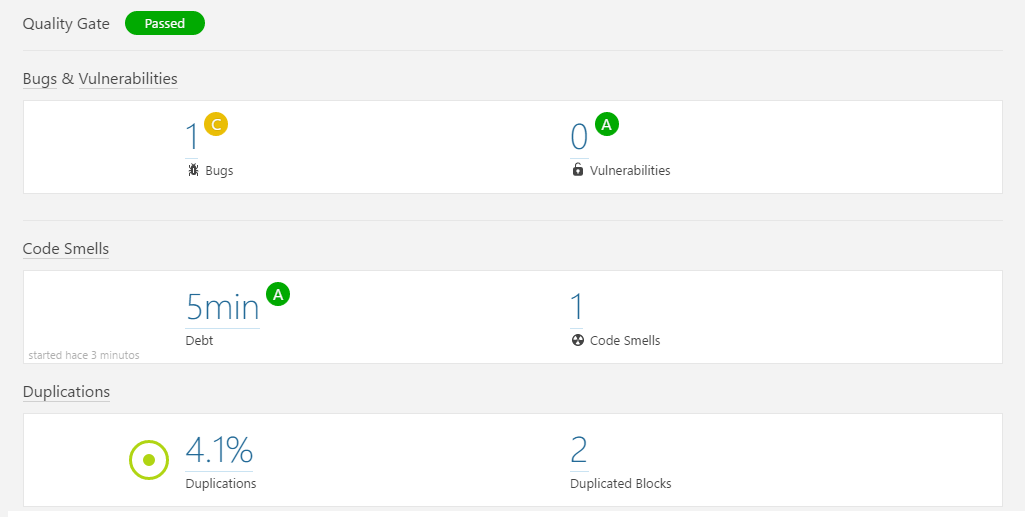Click the bug icon beside the Bugs label
The image size is (1025, 517).
pyautogui.click(x=193, y=170)
